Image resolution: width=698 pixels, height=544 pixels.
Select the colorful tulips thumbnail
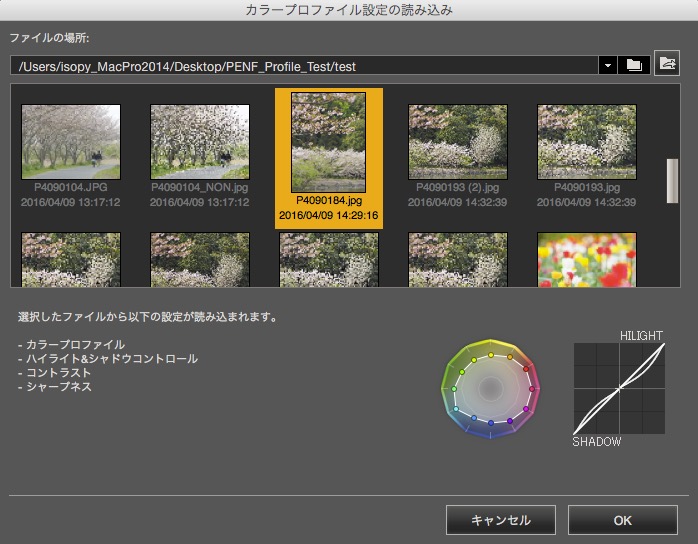[587, 260]
